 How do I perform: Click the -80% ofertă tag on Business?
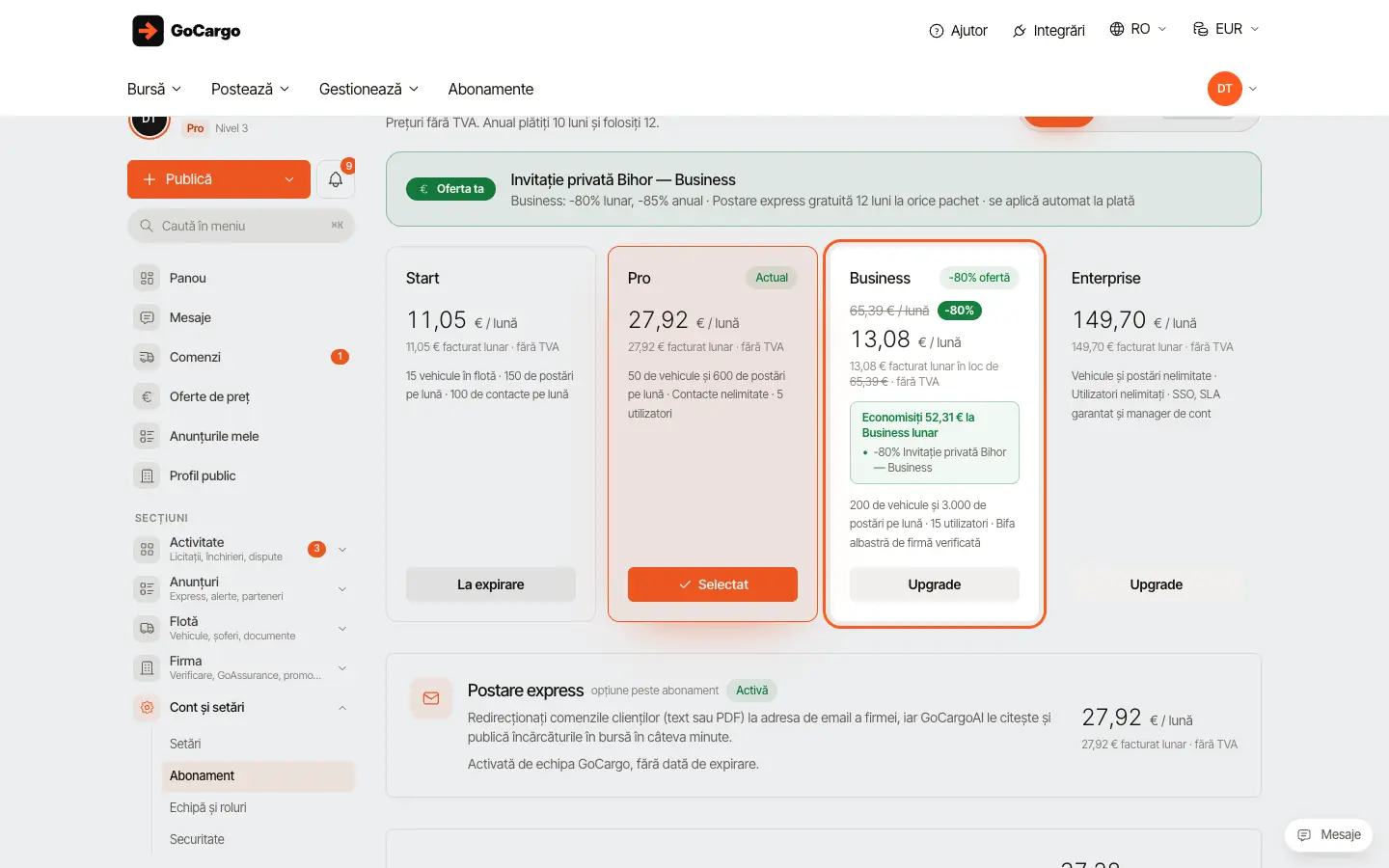click(979, 278)
